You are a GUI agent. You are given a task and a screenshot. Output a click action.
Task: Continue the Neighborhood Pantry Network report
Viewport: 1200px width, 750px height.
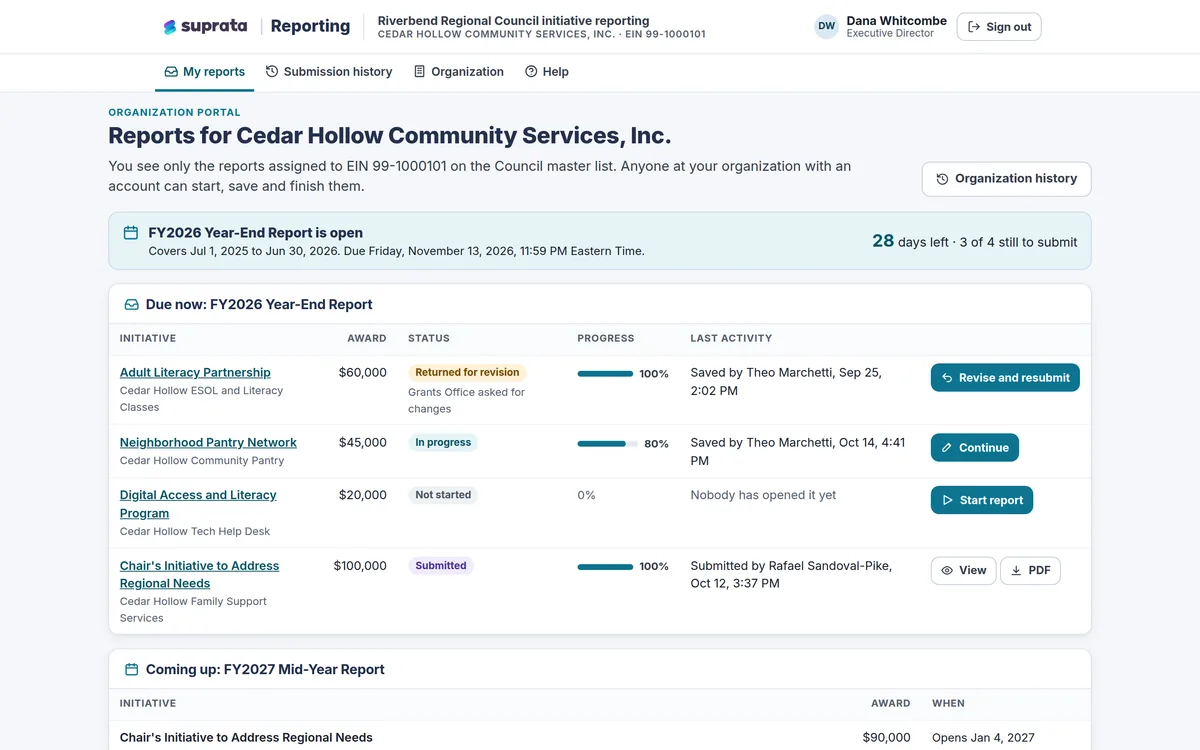(975, 448)
